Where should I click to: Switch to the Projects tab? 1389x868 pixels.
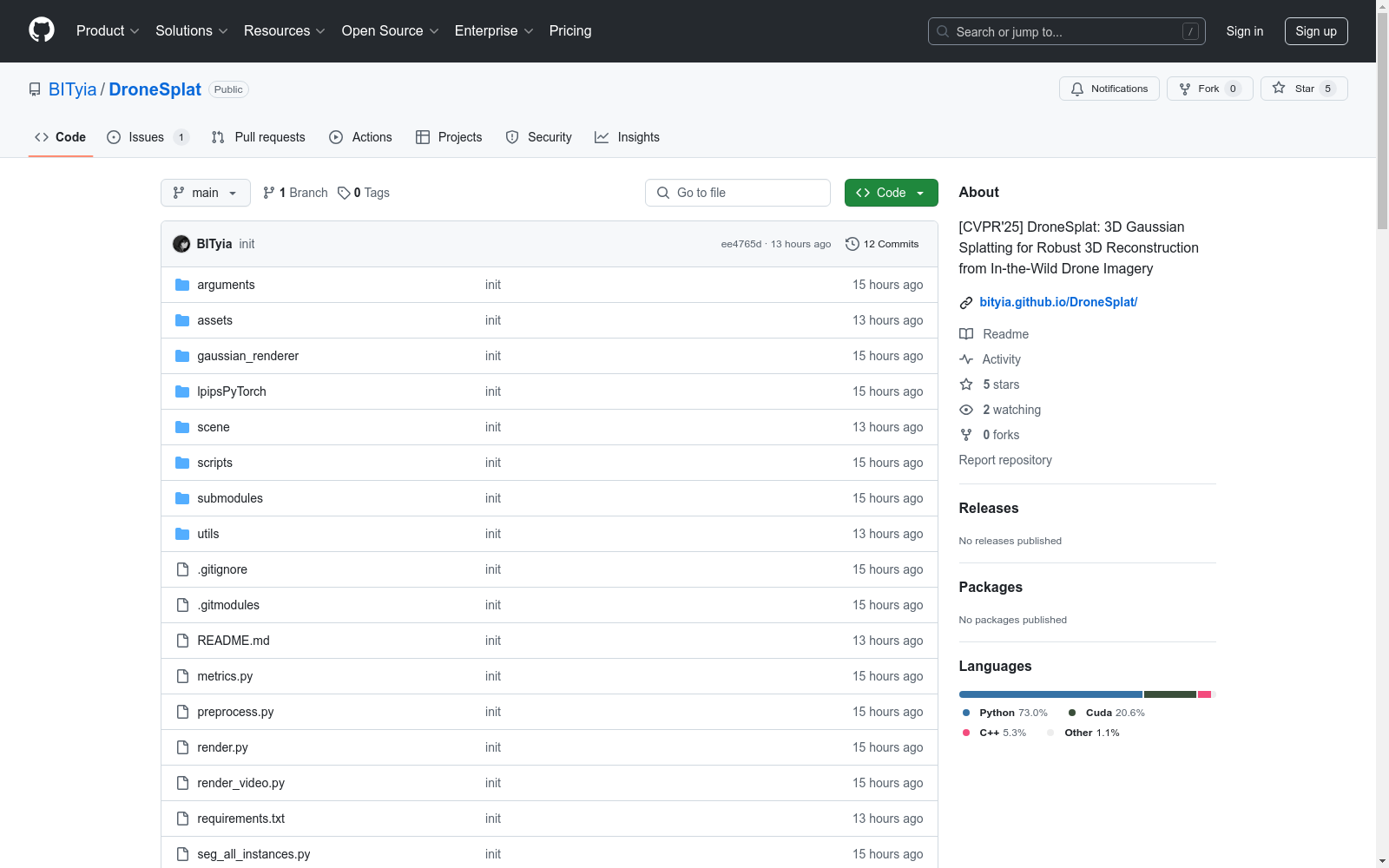pos(449,137)
